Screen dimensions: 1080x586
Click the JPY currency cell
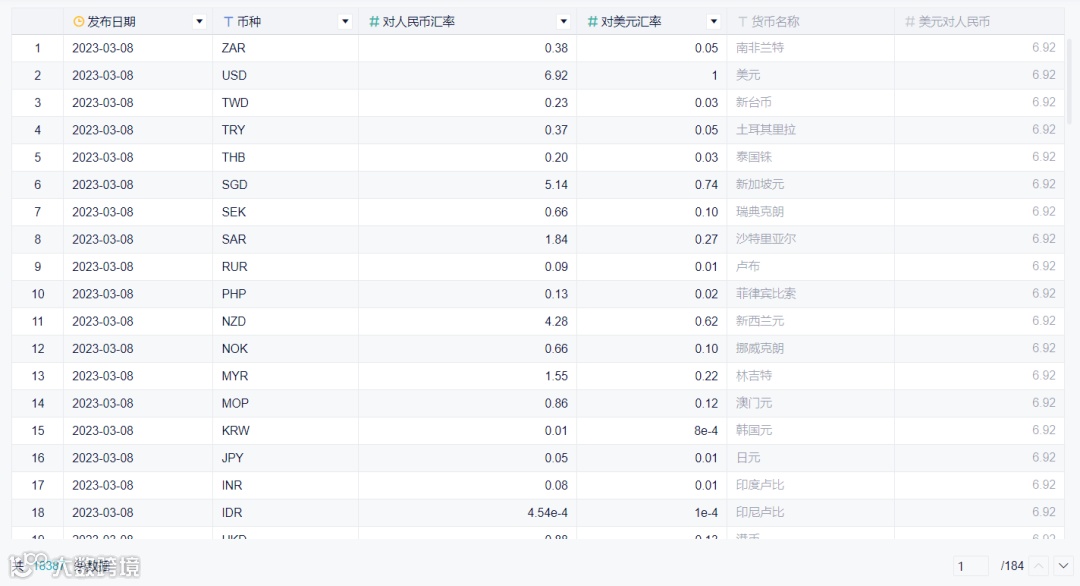285,458
